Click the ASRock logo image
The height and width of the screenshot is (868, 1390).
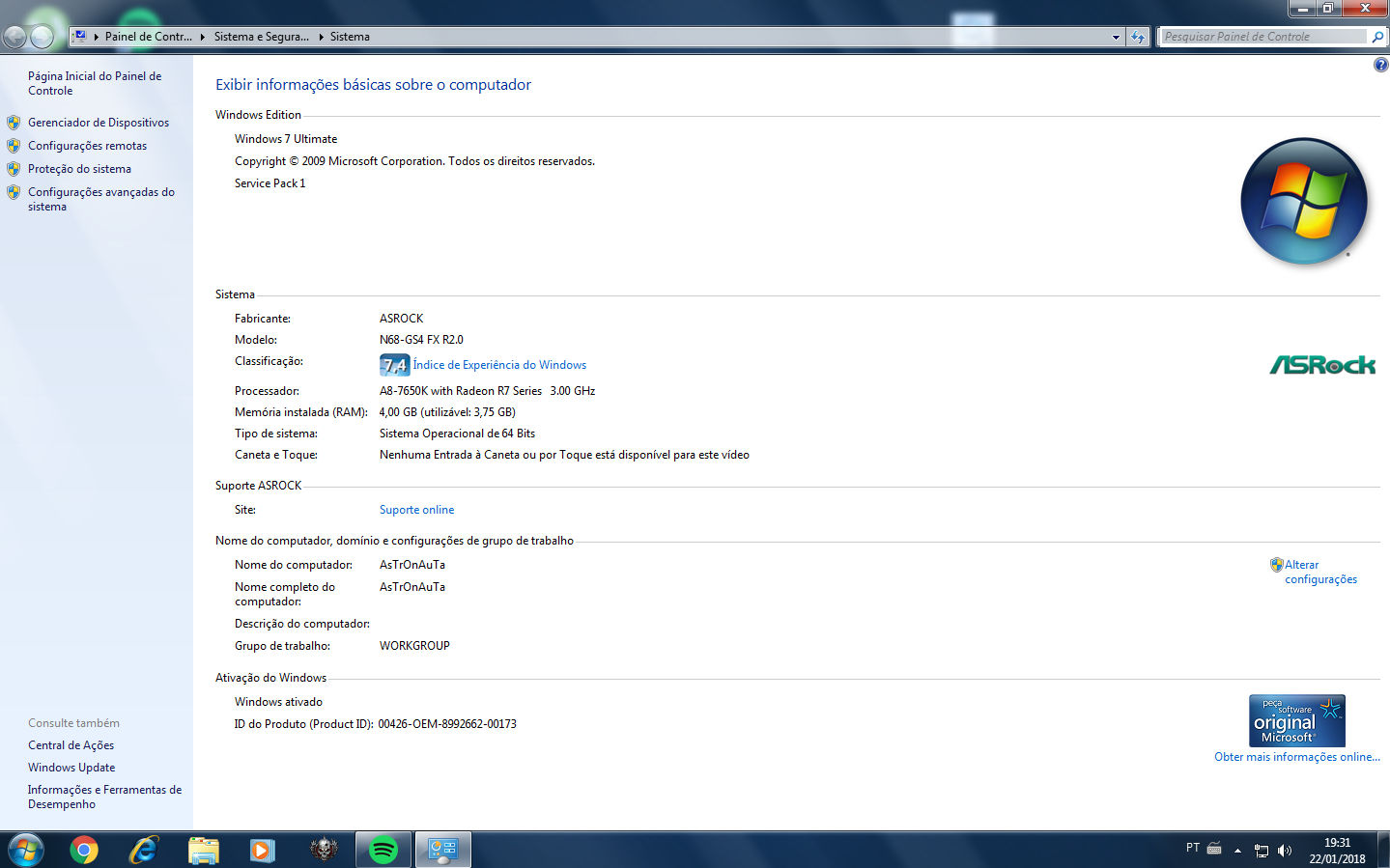tap(1321, 365)
